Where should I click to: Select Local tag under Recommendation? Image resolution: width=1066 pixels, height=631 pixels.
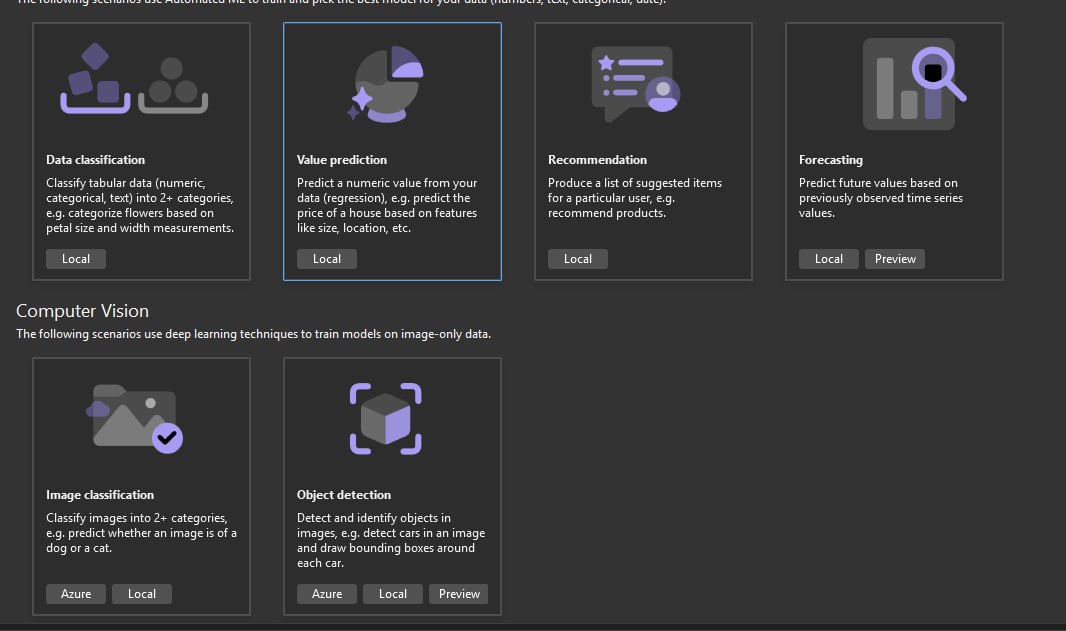pos(578,259)
